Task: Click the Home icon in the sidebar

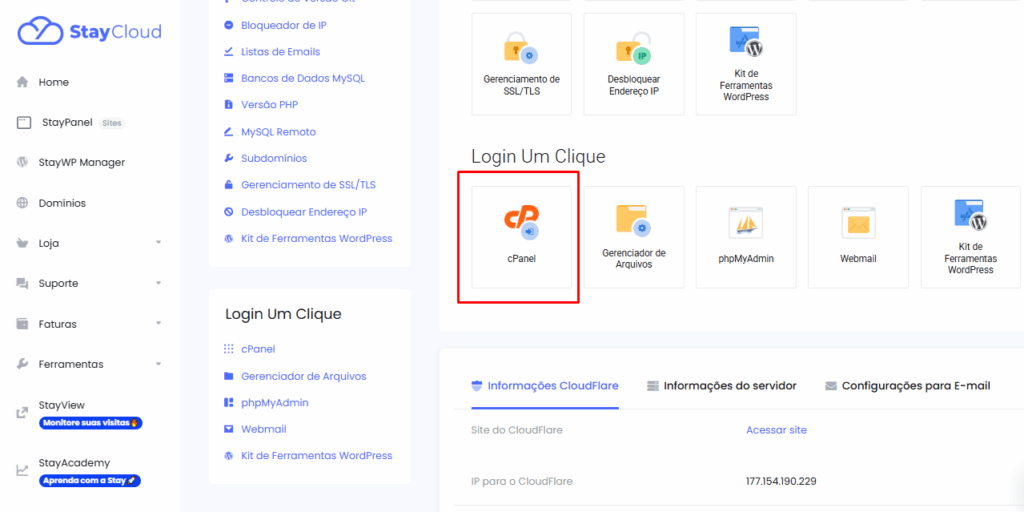Action: (22, 82)
